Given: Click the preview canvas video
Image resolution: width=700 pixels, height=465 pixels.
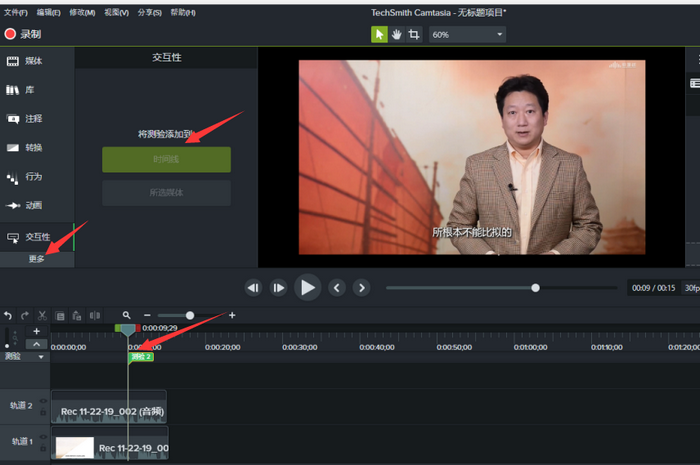Looking at the screenshot, I should pyautogui.click(x=472, y=157).
